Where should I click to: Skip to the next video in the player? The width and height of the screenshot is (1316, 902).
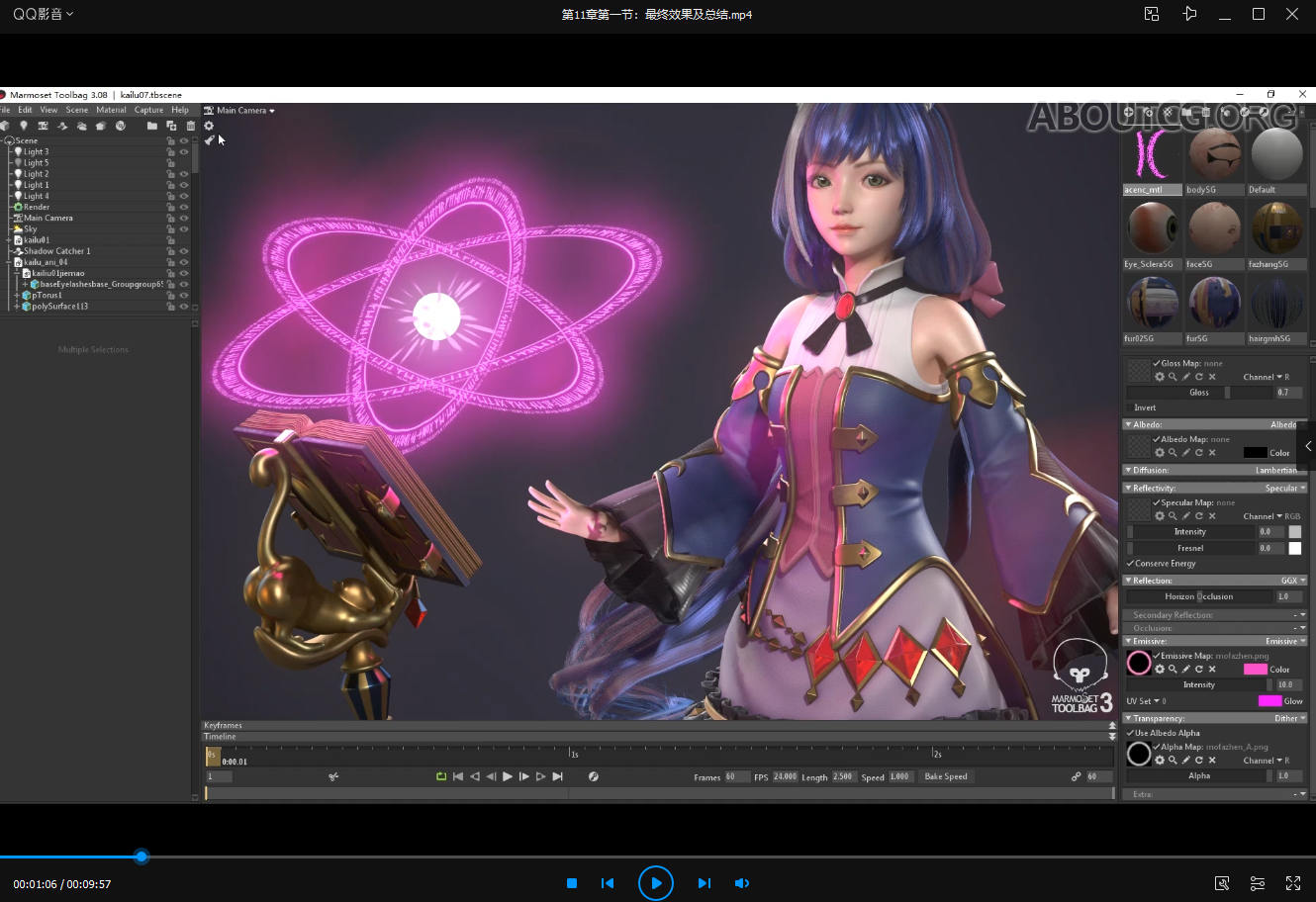(x=704, y=883)
